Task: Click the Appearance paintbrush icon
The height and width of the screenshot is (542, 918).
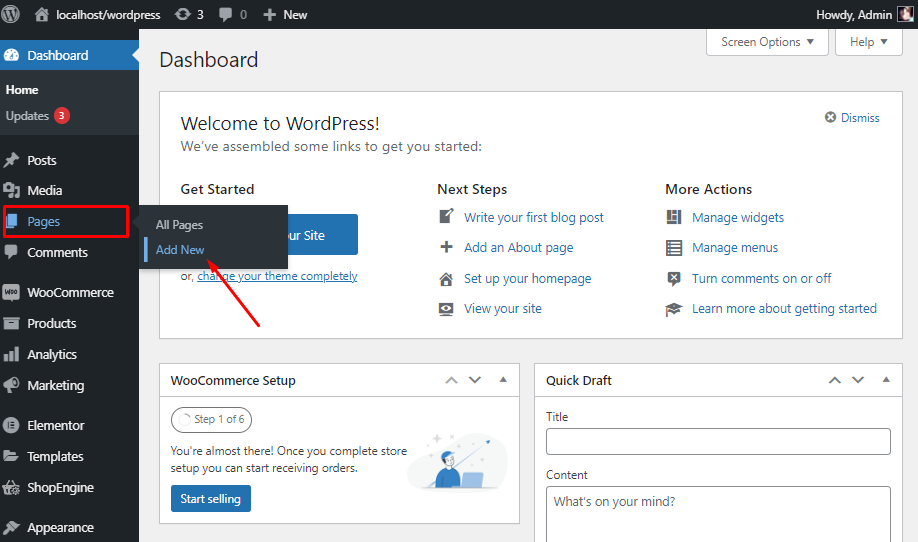Action: (11, 527)
